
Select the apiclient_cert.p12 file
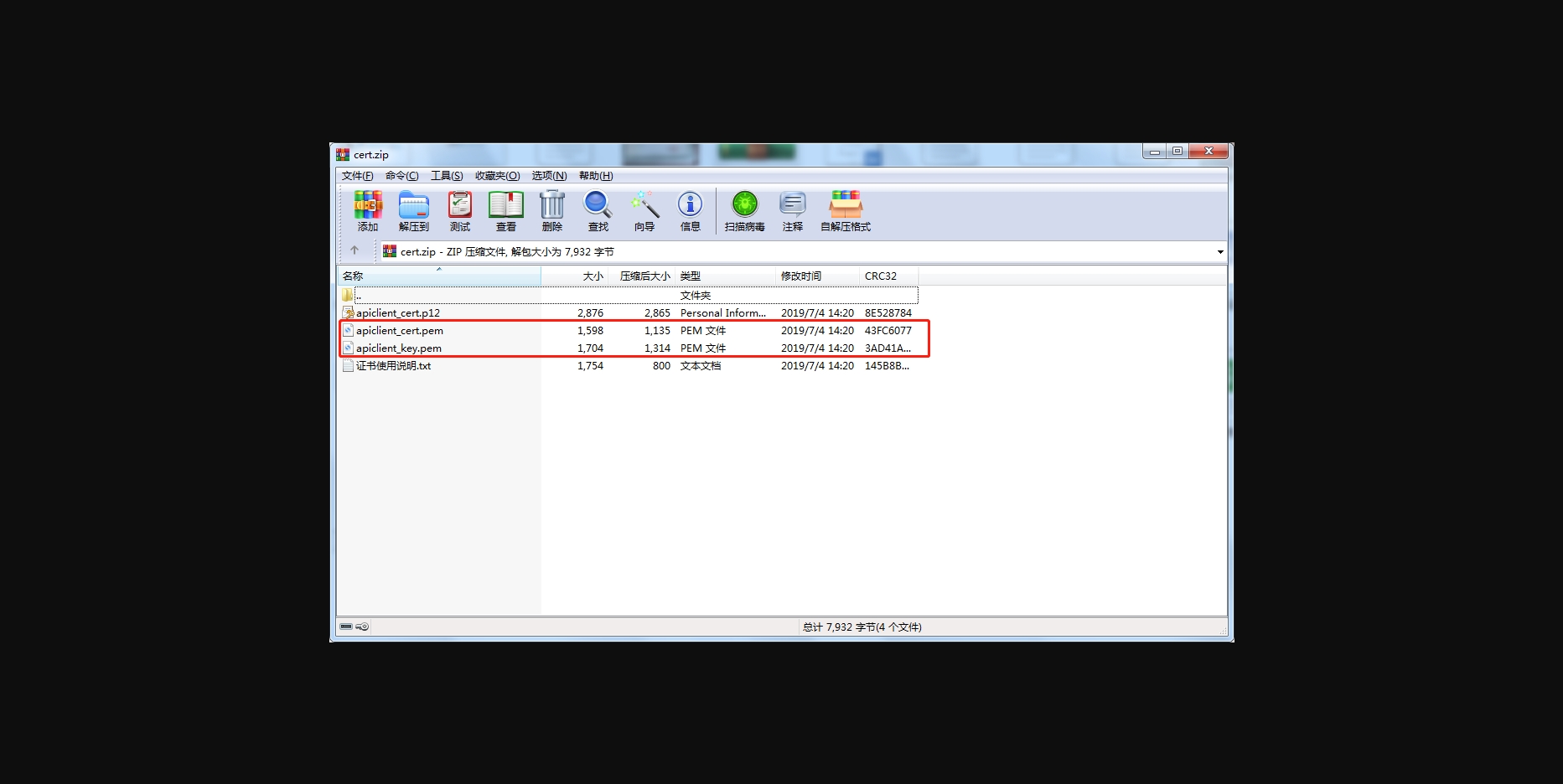point(398,313)
